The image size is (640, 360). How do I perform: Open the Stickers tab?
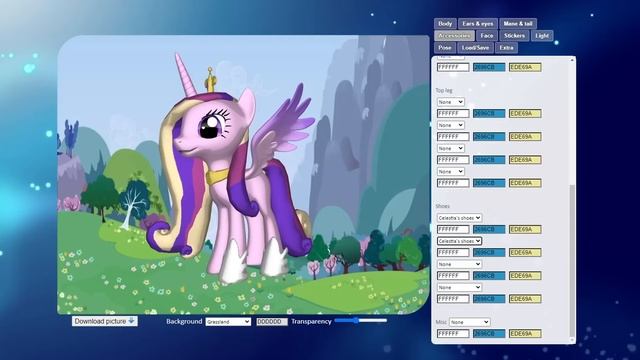514,36
